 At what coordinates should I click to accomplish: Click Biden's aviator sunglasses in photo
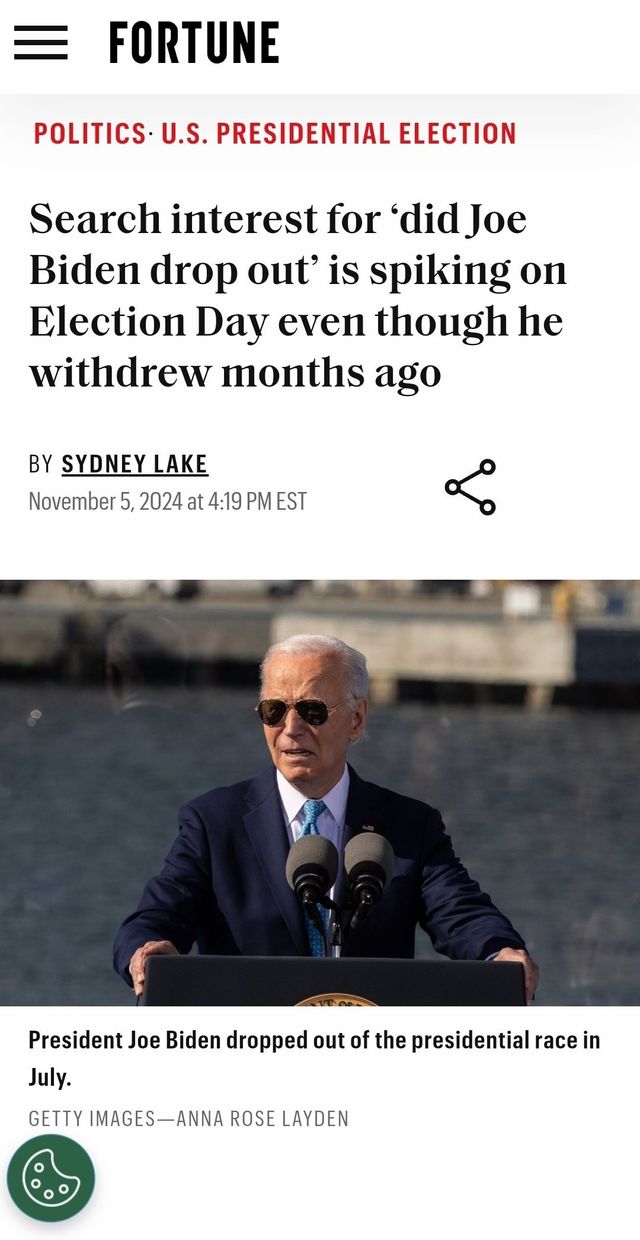[x=300, y=710]
